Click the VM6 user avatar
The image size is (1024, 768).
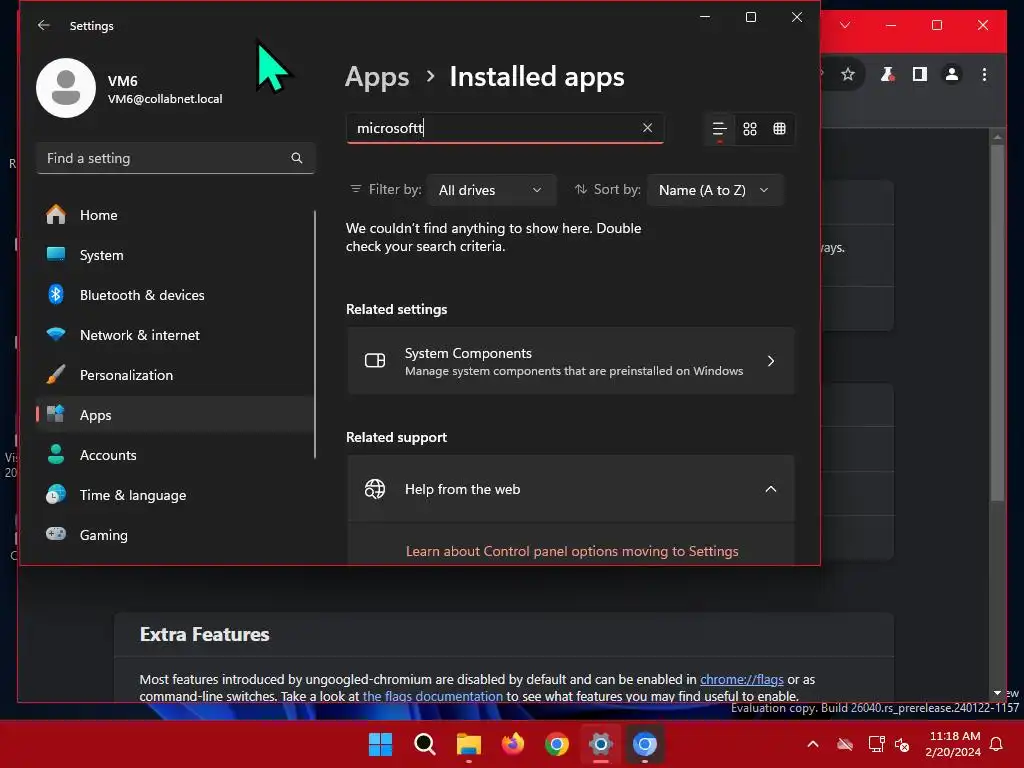(66, 88)
